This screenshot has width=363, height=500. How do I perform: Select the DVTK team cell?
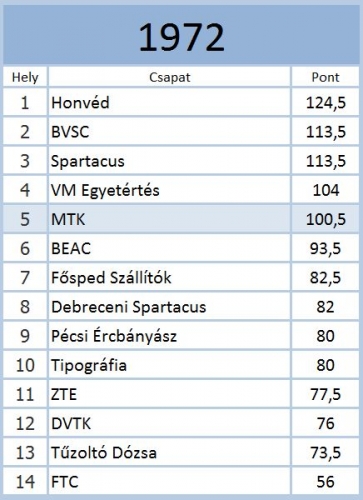[x=169, y=423]
